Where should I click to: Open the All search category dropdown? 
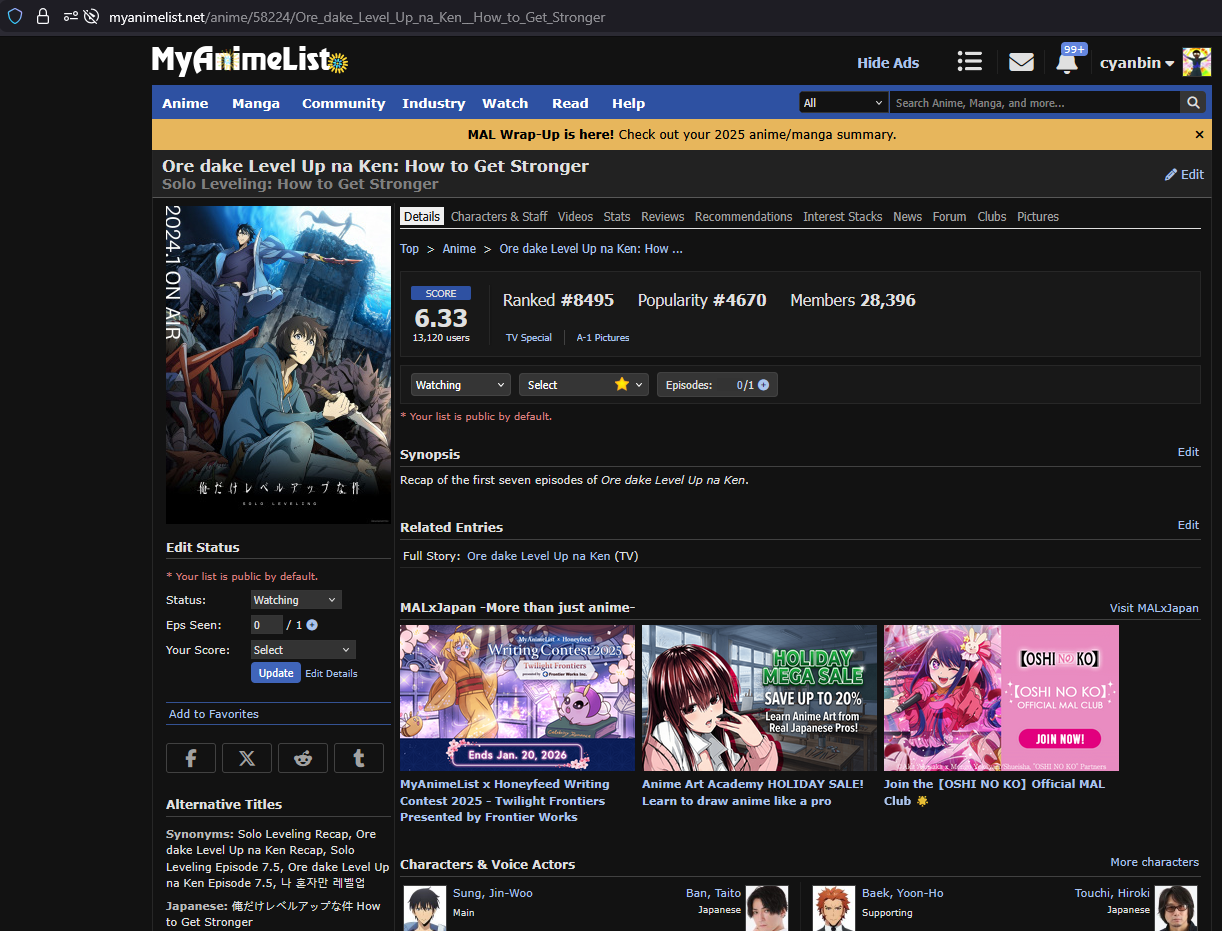pos(843,103)
